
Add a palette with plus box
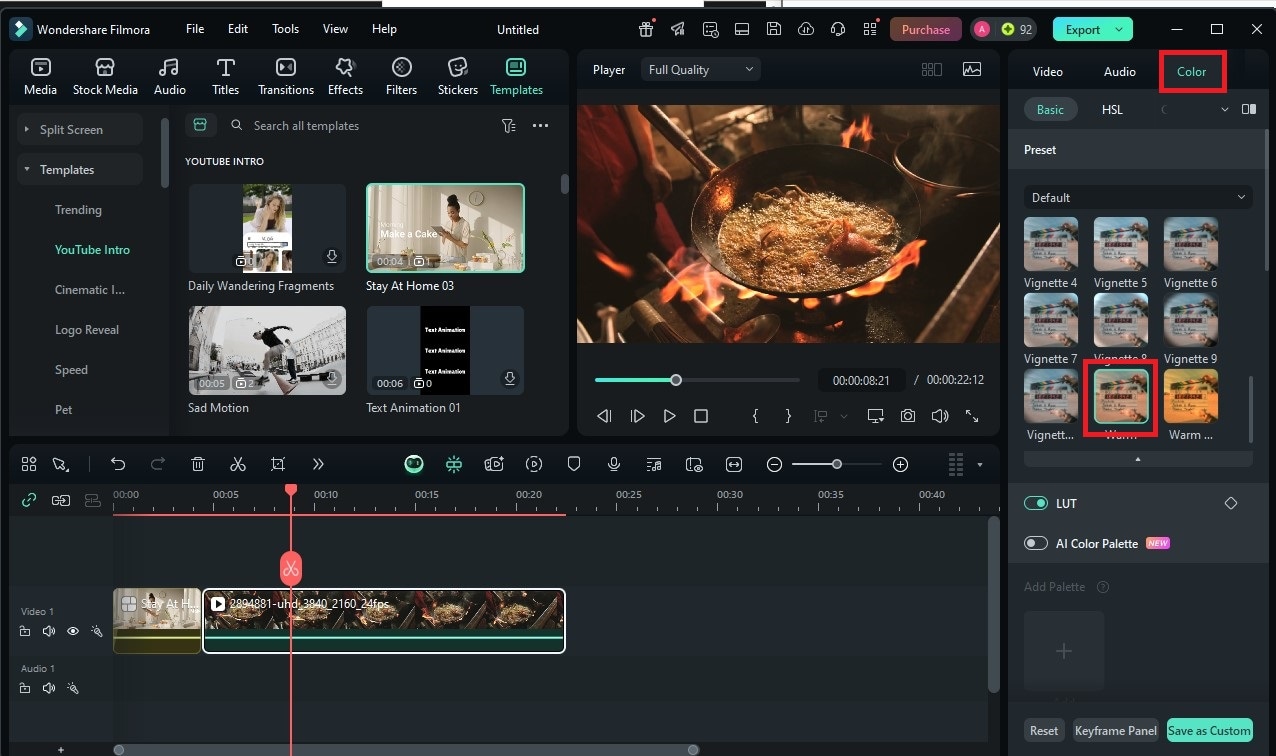pyautogui.click(x=1064, y=651)
